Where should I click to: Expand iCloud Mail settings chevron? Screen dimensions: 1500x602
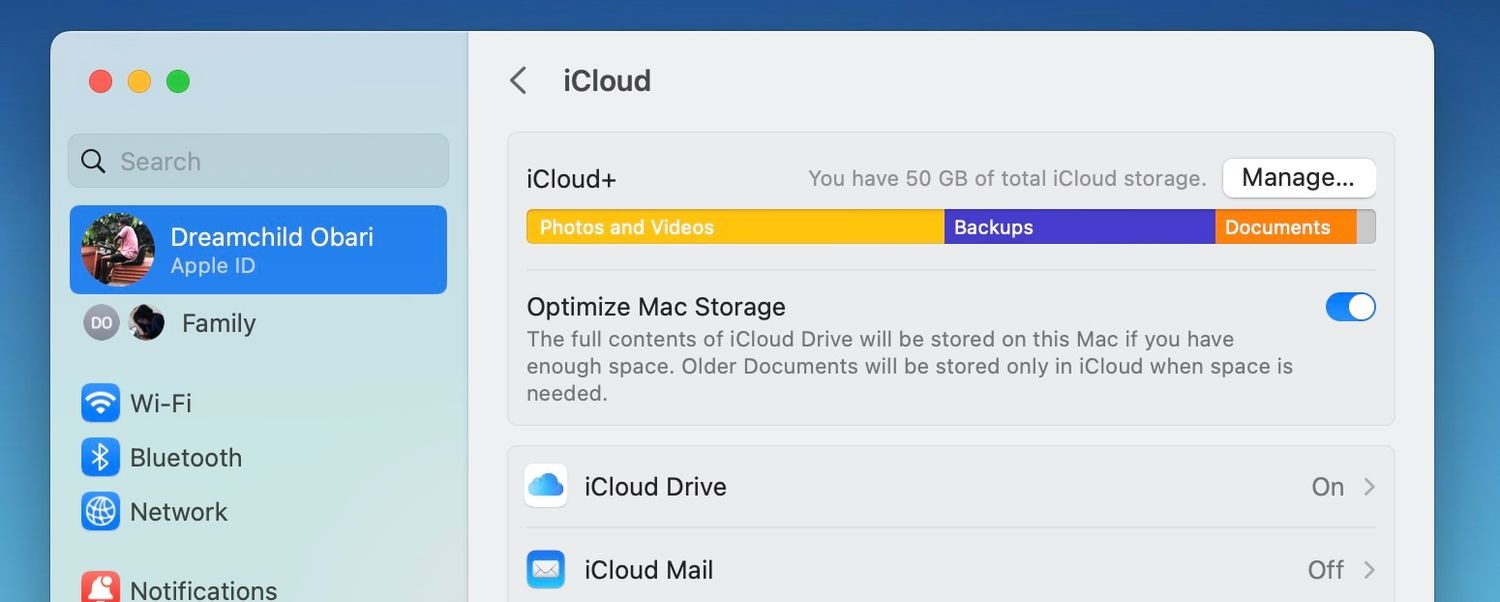[1369, 570]
